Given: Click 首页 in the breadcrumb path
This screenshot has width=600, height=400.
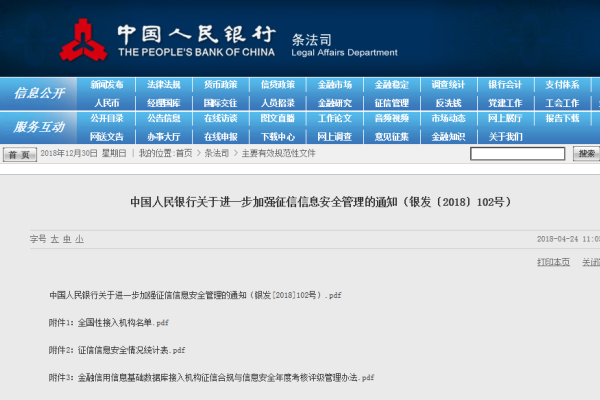Looking at the screenshot, I should tap(184, 153).
